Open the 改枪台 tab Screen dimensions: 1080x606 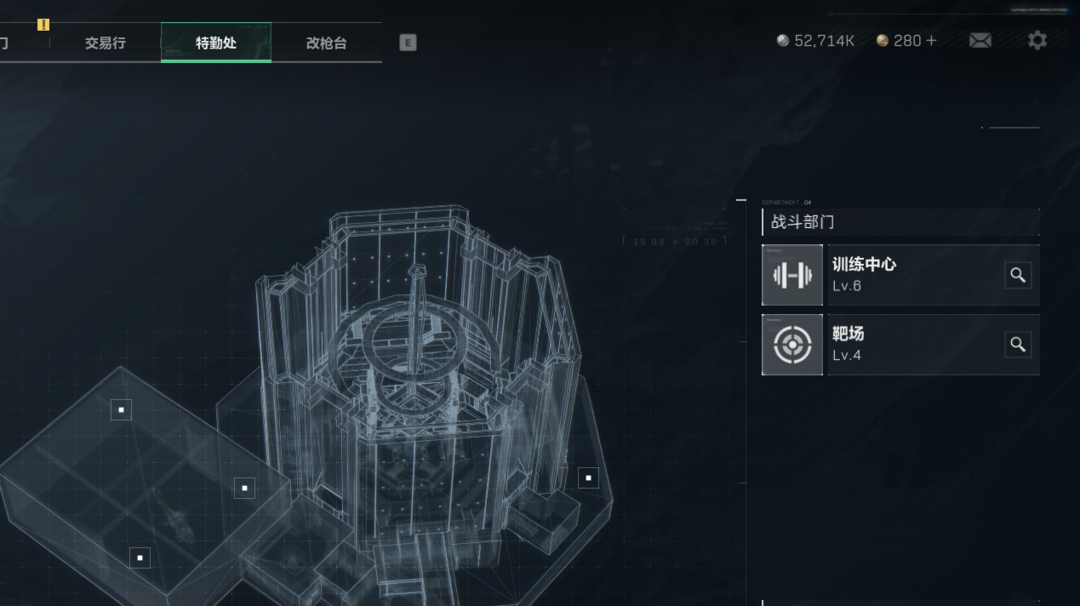(326, 43)
